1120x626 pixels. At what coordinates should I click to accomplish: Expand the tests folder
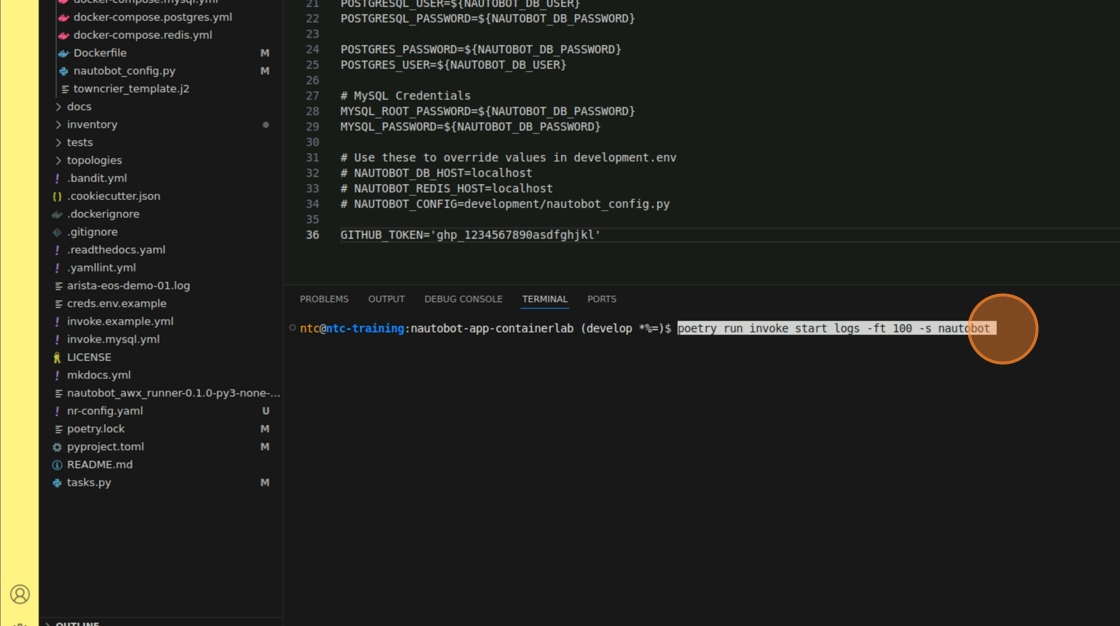click(x=59, y=142)
